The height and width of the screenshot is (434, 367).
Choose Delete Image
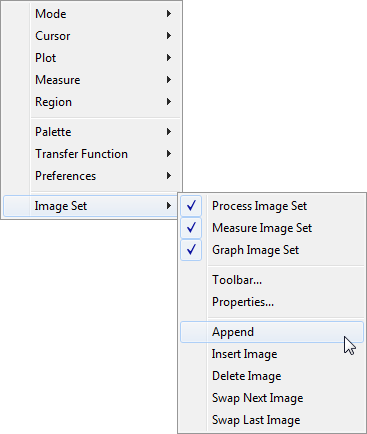tap(272, 376)
